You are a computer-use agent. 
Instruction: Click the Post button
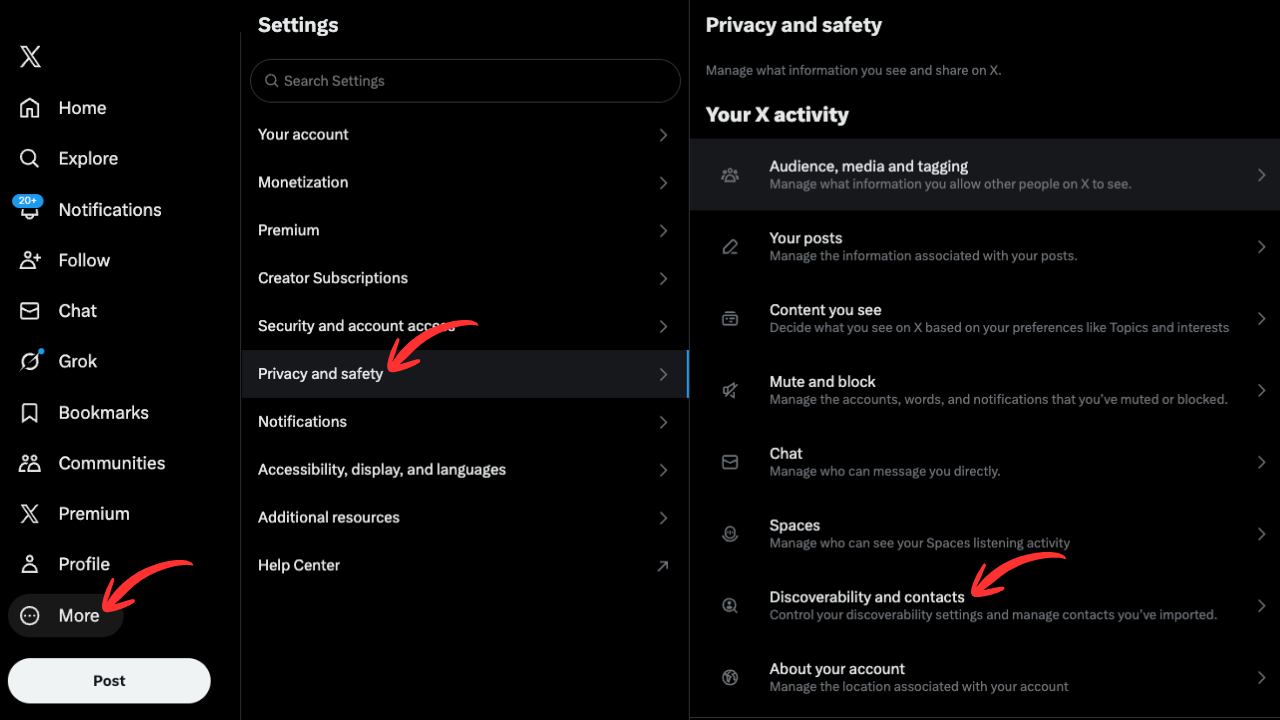(x=108, y=680)
